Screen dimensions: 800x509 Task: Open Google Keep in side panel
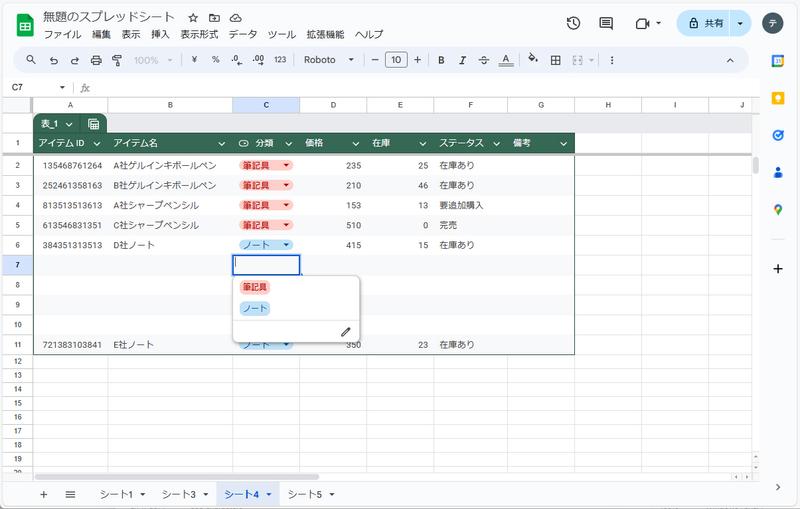(x=778, y=98)
